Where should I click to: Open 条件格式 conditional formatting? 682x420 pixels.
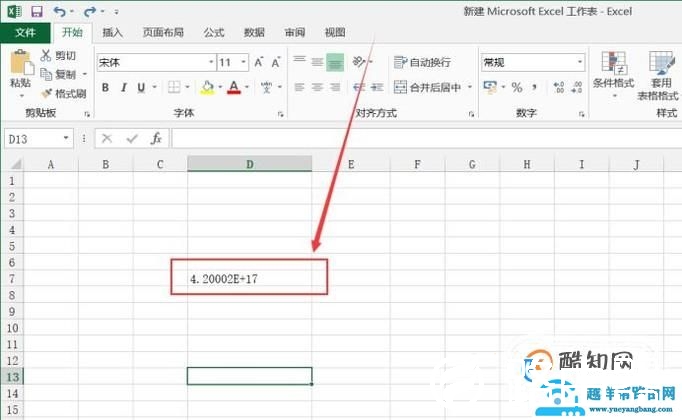click(x=613, y=74)
